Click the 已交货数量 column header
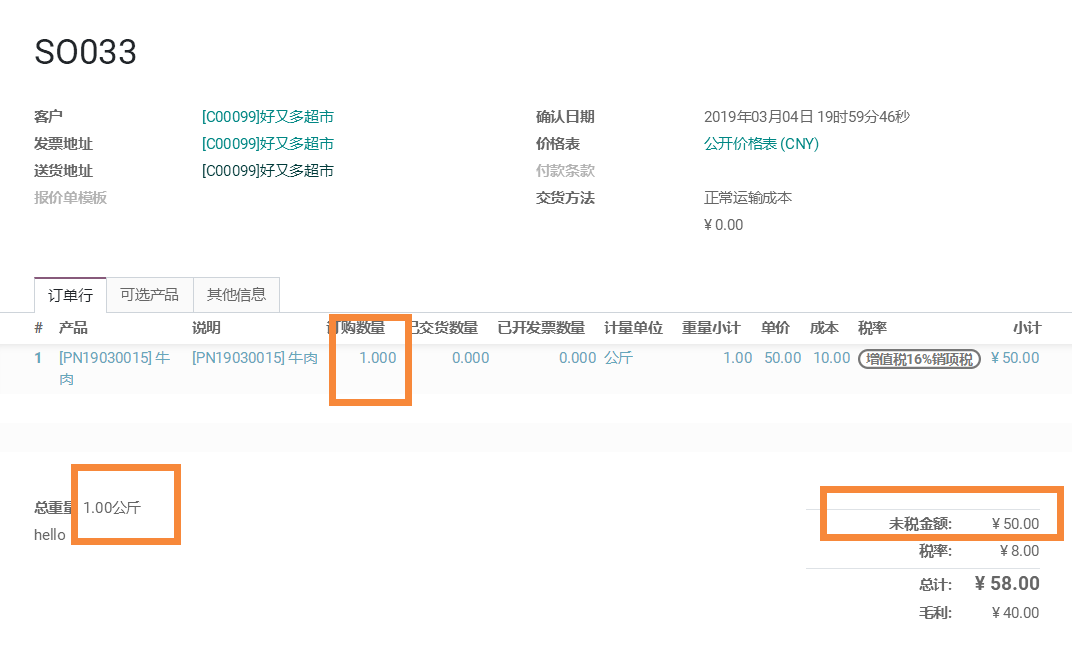Image resolution: width=1072 pixels, height=646 pixels. pyautogui.click(x=444, y=328)
